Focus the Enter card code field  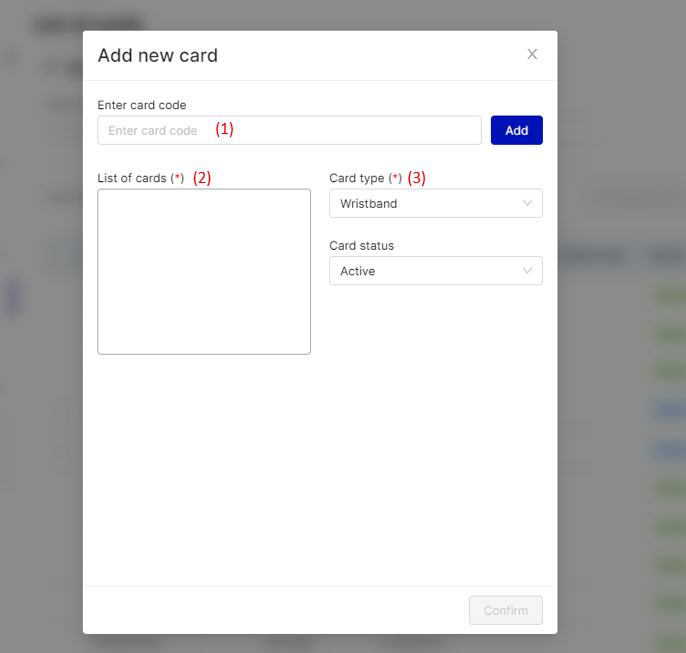289,130
